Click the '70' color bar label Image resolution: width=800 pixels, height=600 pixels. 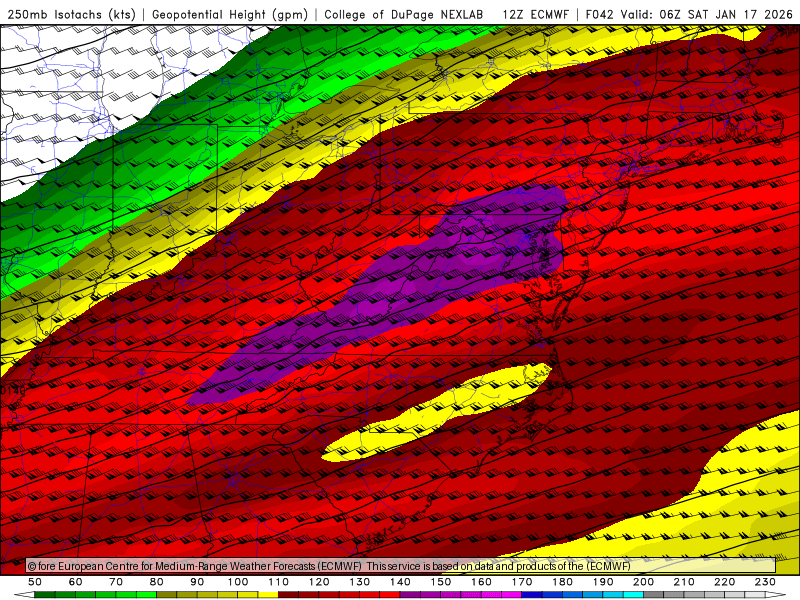coord(116,582)
